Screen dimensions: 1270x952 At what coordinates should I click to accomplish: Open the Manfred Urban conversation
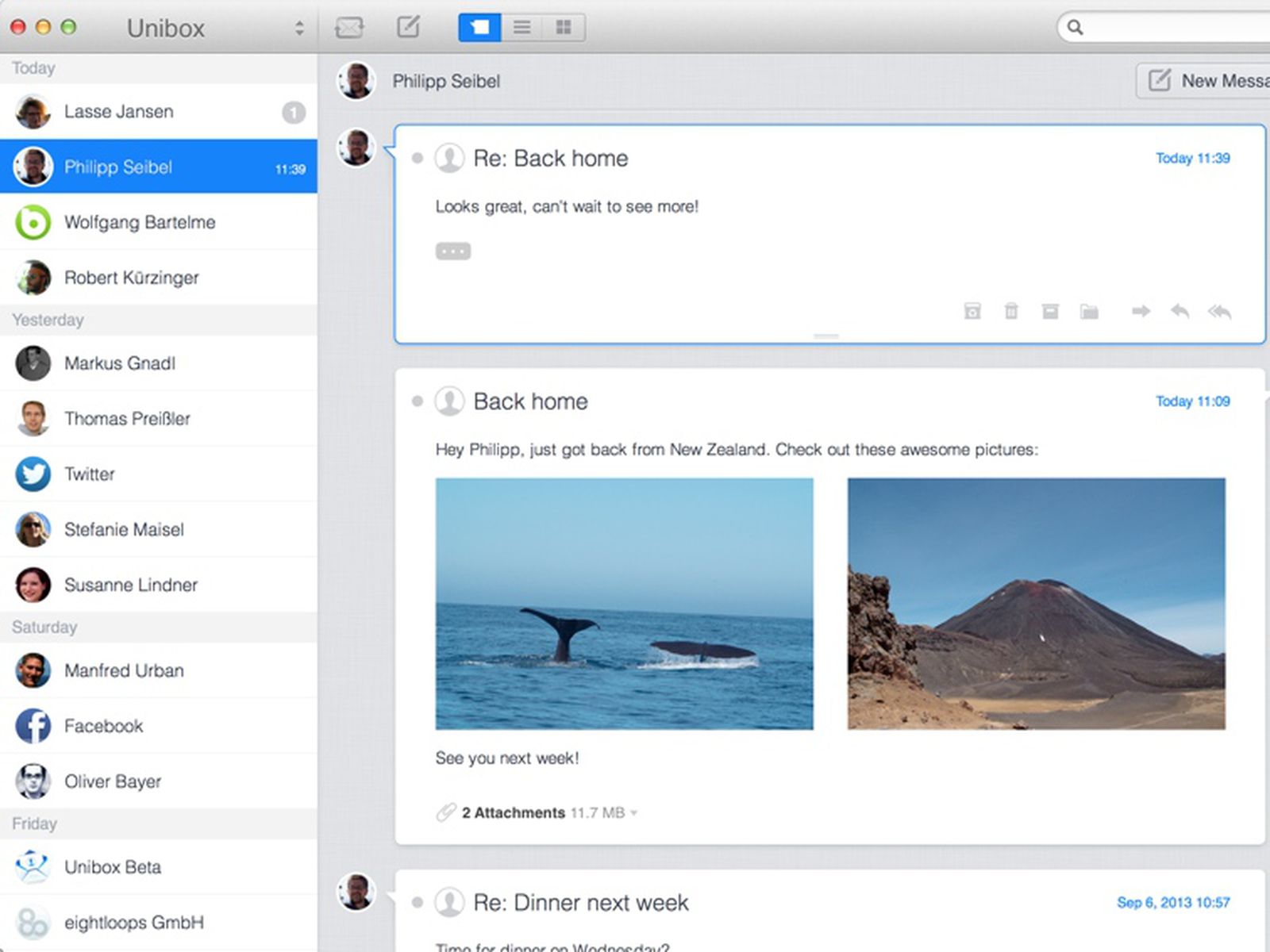click(x=159, y=671)
